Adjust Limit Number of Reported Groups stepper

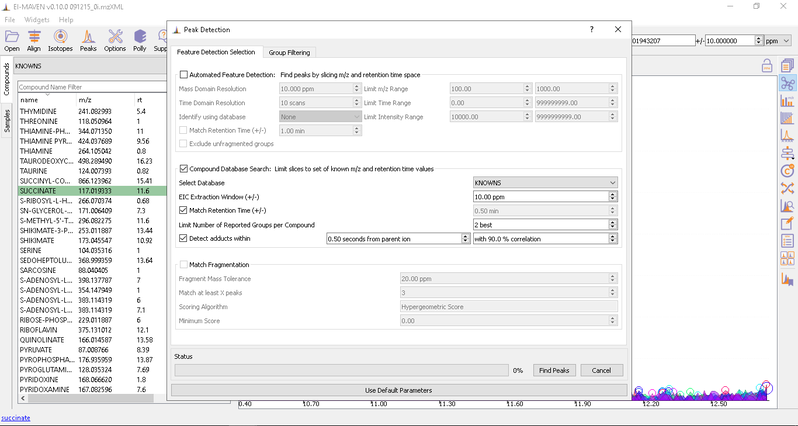[x=613, y=224]
